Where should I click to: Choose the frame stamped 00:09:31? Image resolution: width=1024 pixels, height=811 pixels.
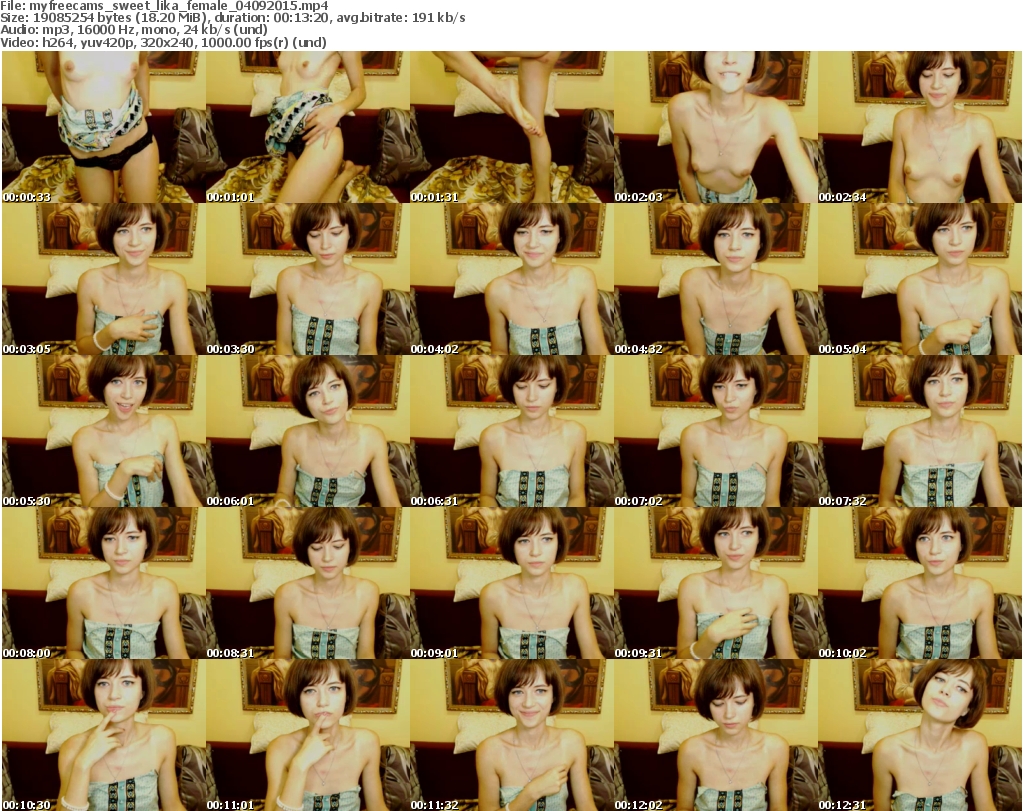pos(716,582)
